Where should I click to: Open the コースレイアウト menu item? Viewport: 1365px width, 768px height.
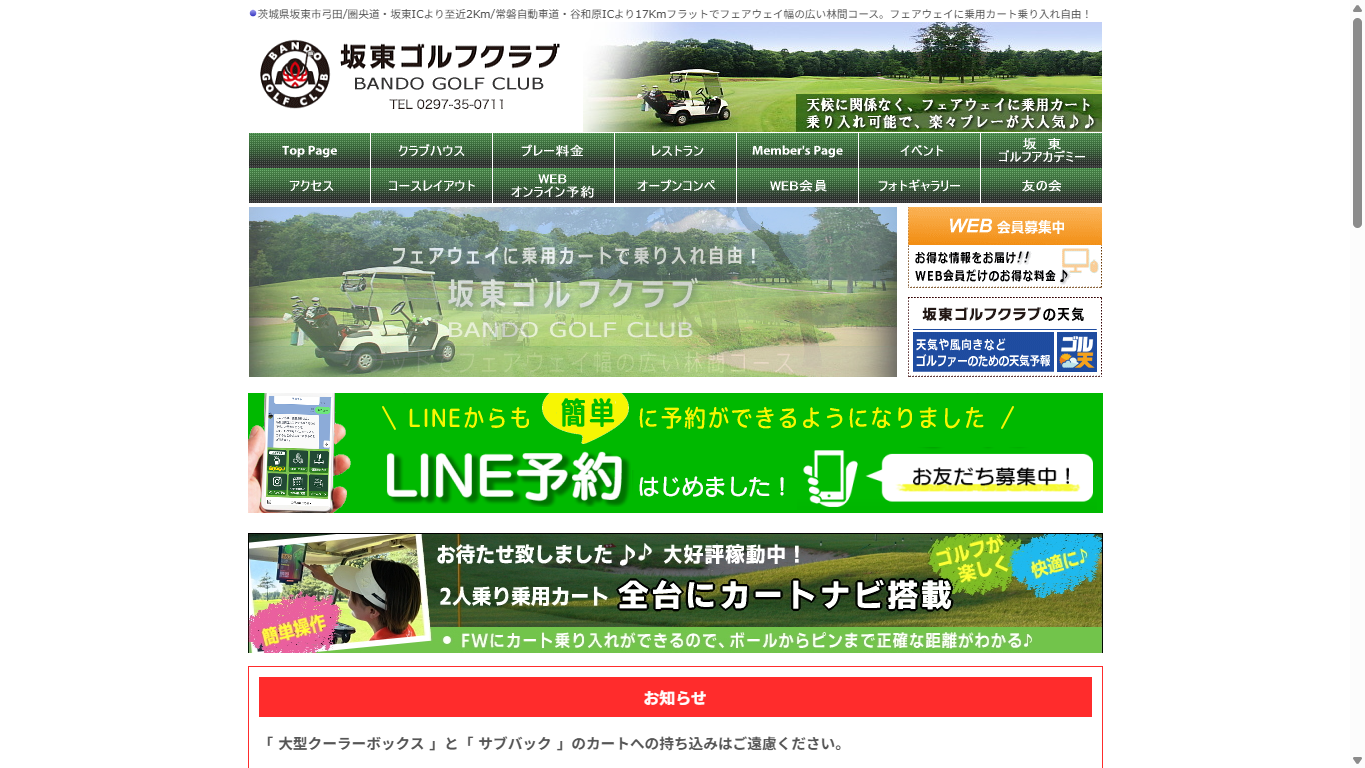(x=431, y=185)
